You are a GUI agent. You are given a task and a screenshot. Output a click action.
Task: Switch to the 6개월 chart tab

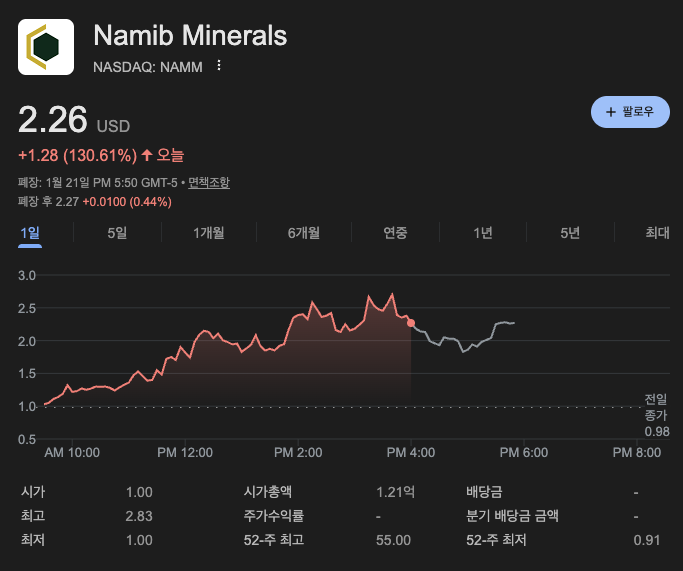[304, 233]
